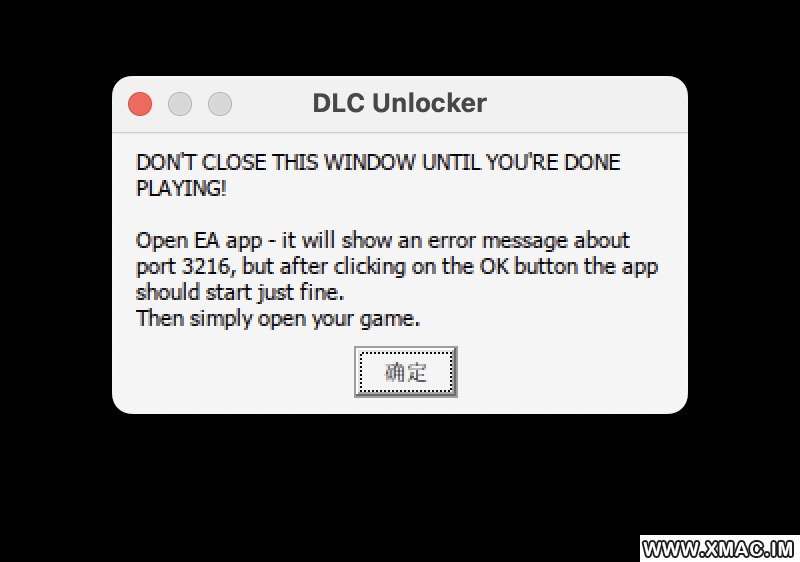Confirm the dialog with the 确定 button

tap(406, 372)
